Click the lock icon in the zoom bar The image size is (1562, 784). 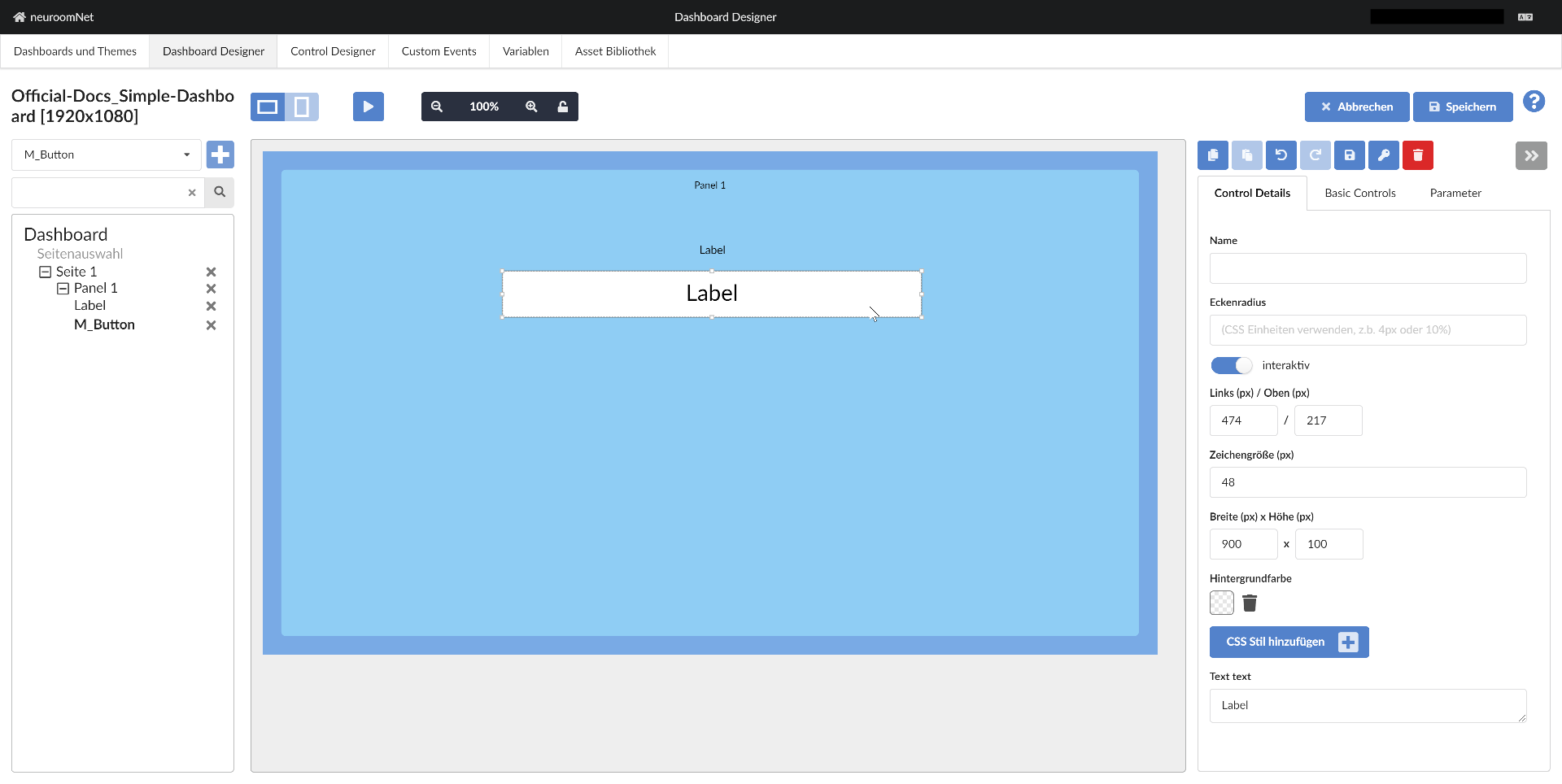[563, 107]
